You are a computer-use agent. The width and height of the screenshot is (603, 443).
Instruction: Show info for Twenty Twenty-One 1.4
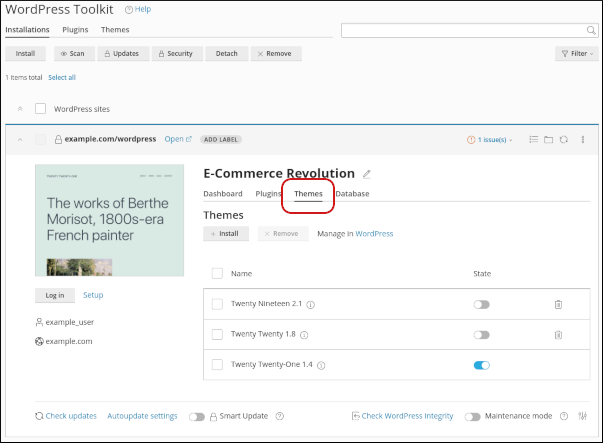[x=321, y=365]
